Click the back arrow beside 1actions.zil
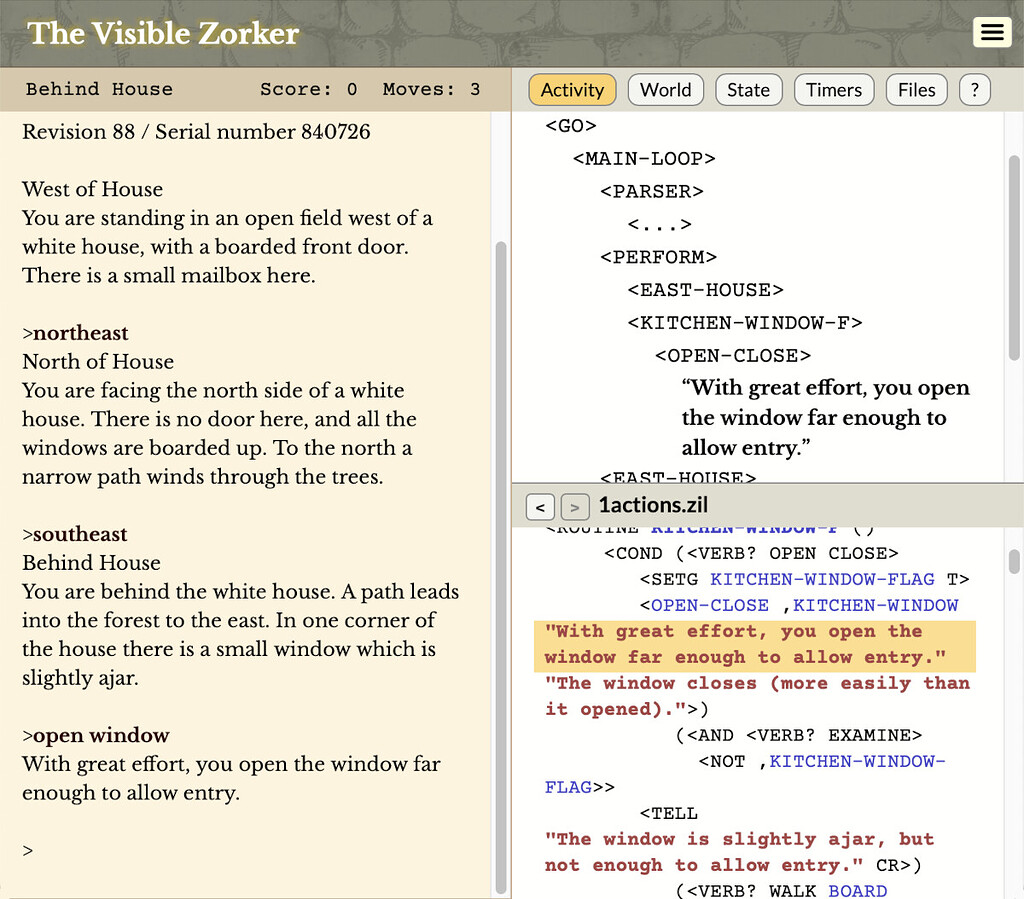The width and height of the screenshot is (1024, 899). (x=540, y=507)
